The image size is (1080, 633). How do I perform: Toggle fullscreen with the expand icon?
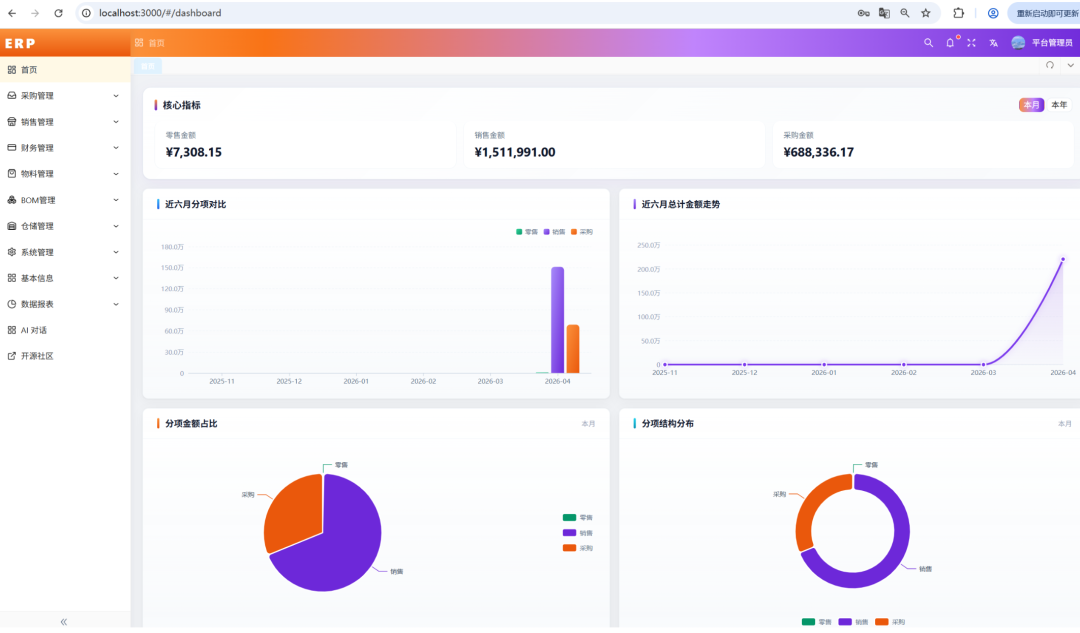[x=971, y=43]
